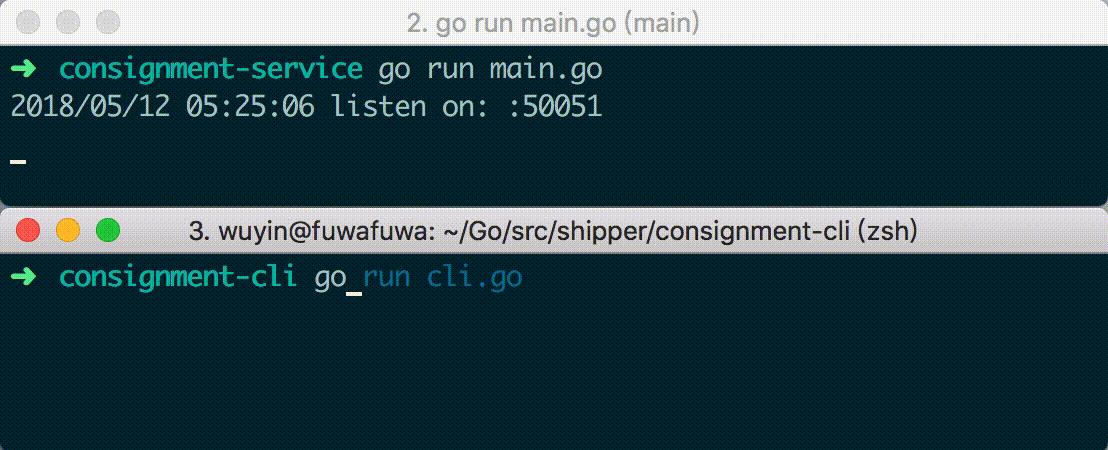
Task: Click the inactive gray minimize button of top window
Action: pyautogui.click(x=68, y=22)
